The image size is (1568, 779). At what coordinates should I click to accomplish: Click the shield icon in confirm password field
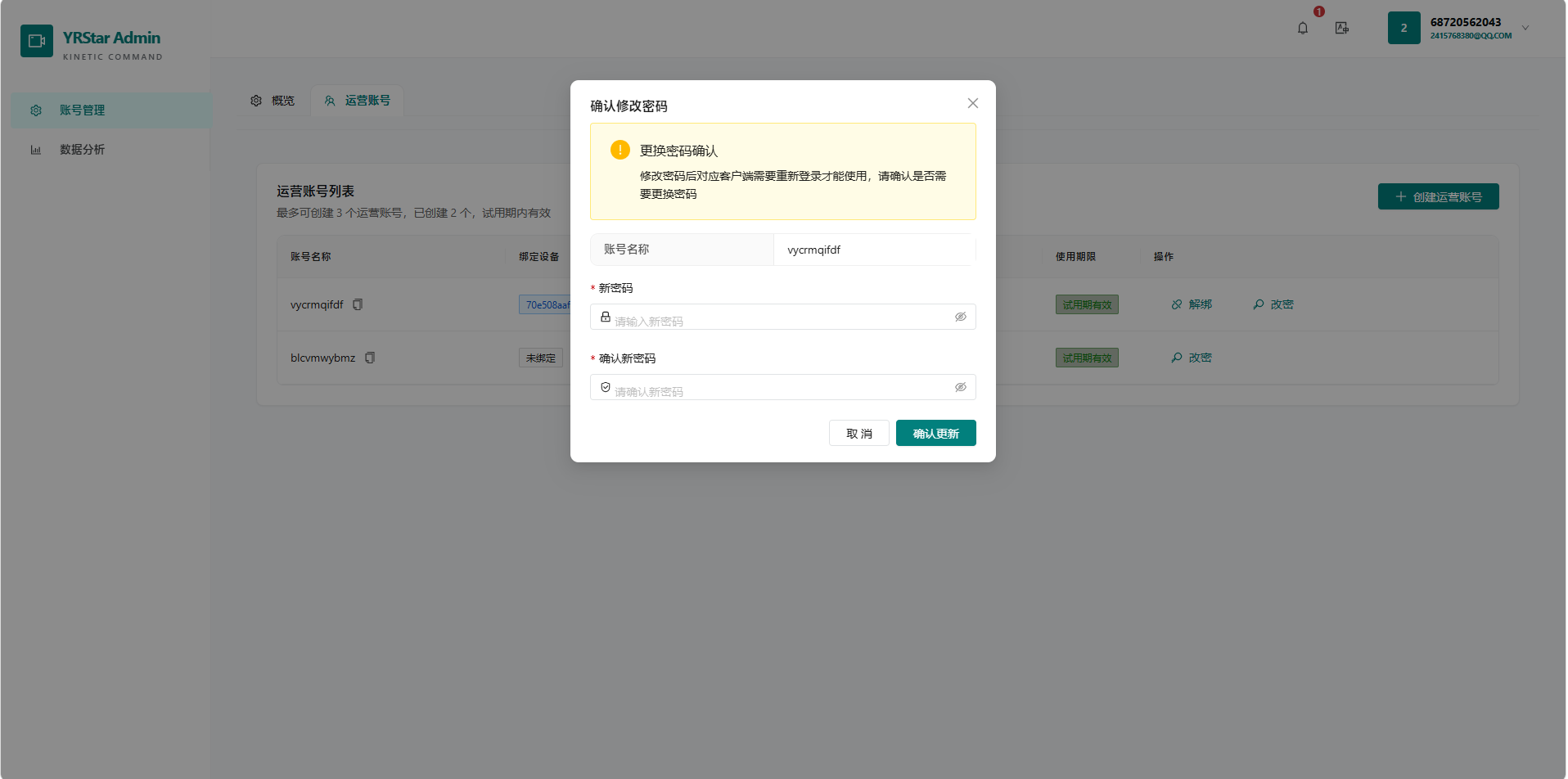(606, 387)
